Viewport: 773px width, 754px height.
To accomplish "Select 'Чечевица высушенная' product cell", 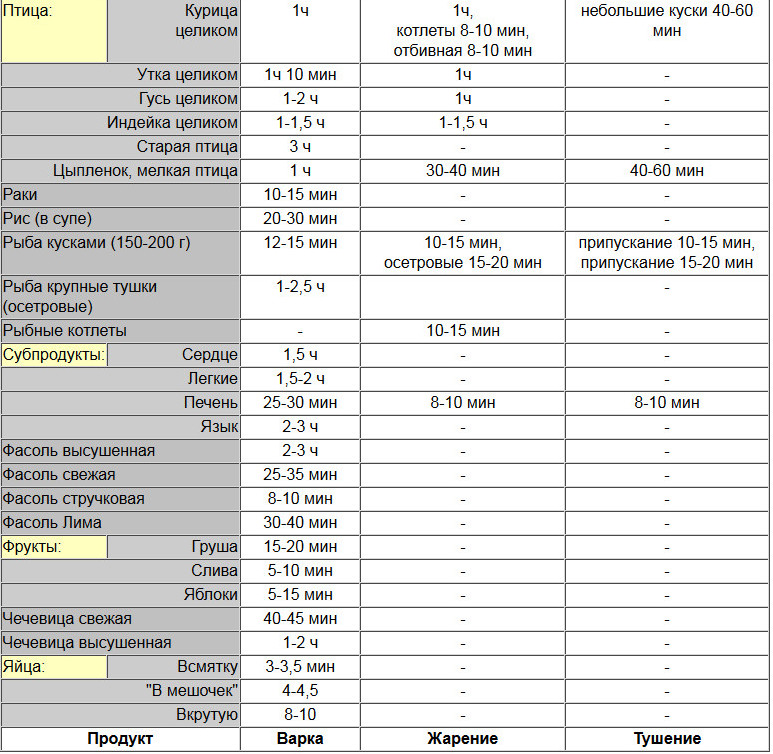I will pyautogui.click(x=120, y=643).
